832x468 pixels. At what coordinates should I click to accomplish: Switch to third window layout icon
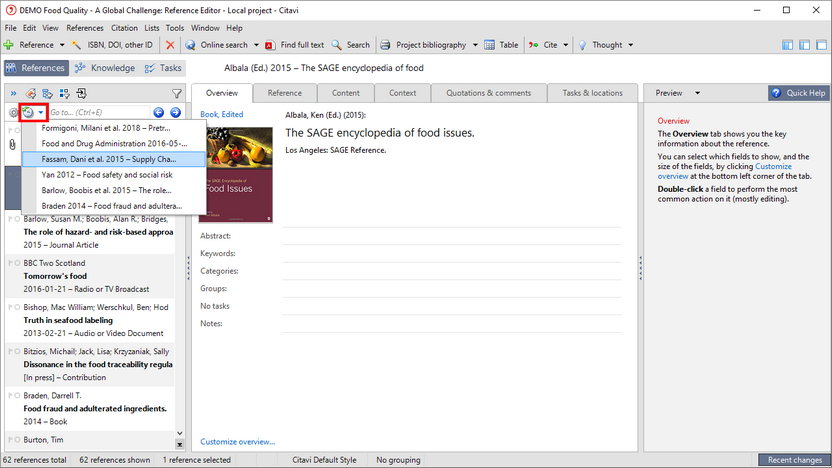point(821,45)
